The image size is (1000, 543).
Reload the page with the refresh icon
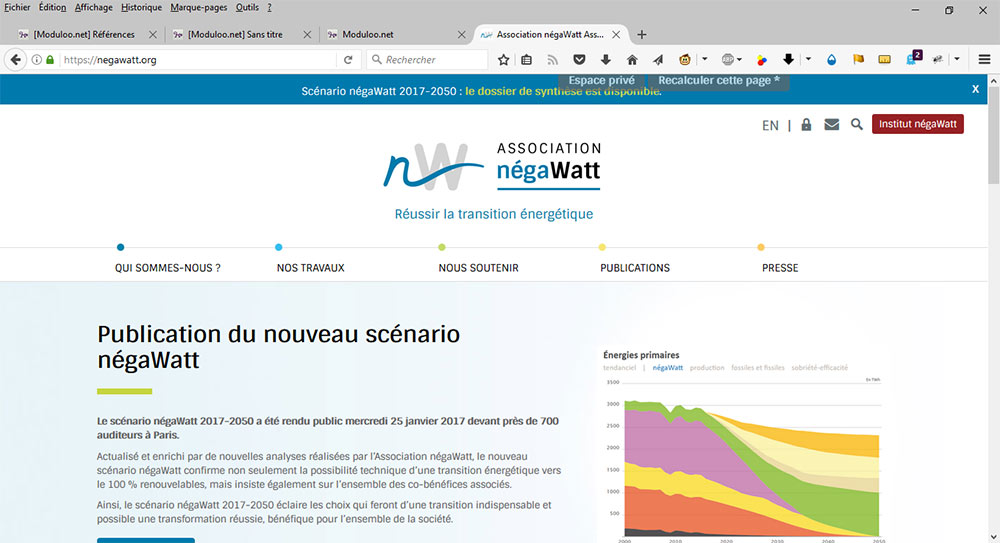point(348,59)
